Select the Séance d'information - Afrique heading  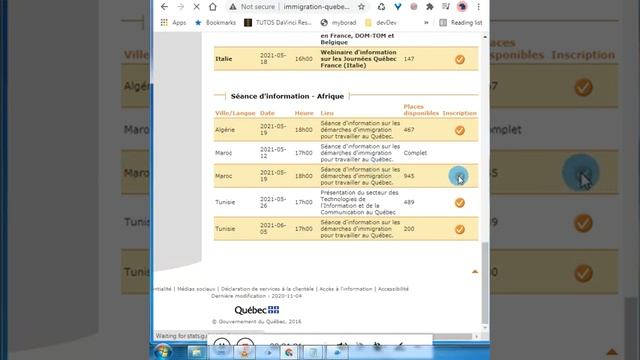(x=287, y=96)
